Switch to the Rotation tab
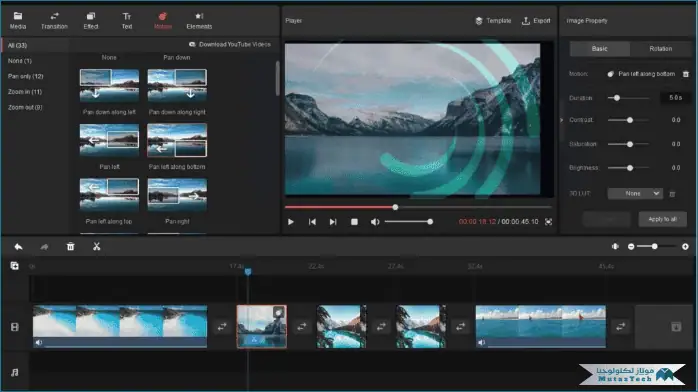Viewport: 698px width, 392px height. coord(661,48)
